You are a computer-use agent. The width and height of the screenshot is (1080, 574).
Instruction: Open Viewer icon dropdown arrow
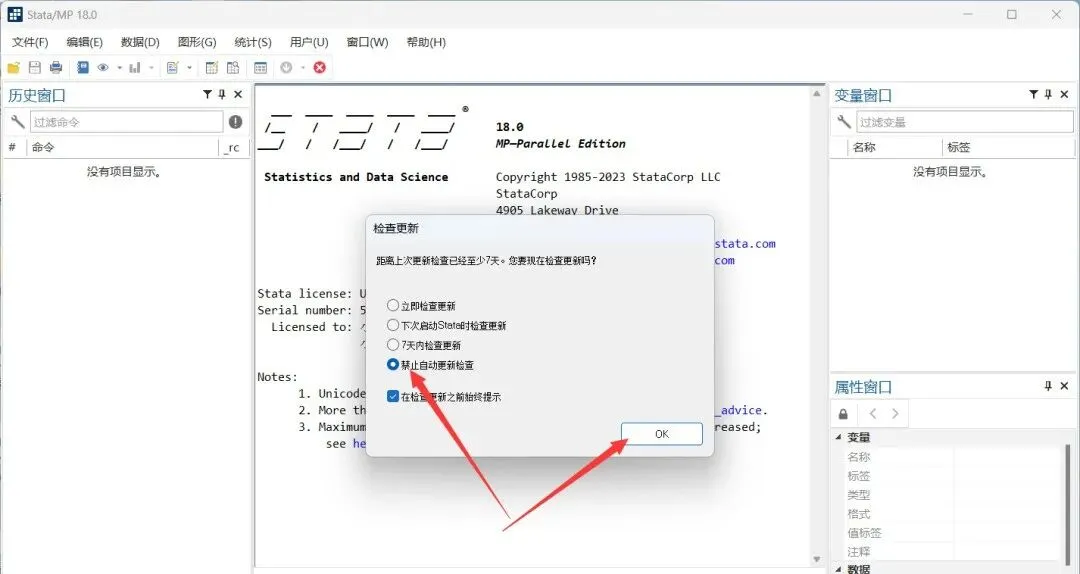pyautogui.click(x=119, y=68)
